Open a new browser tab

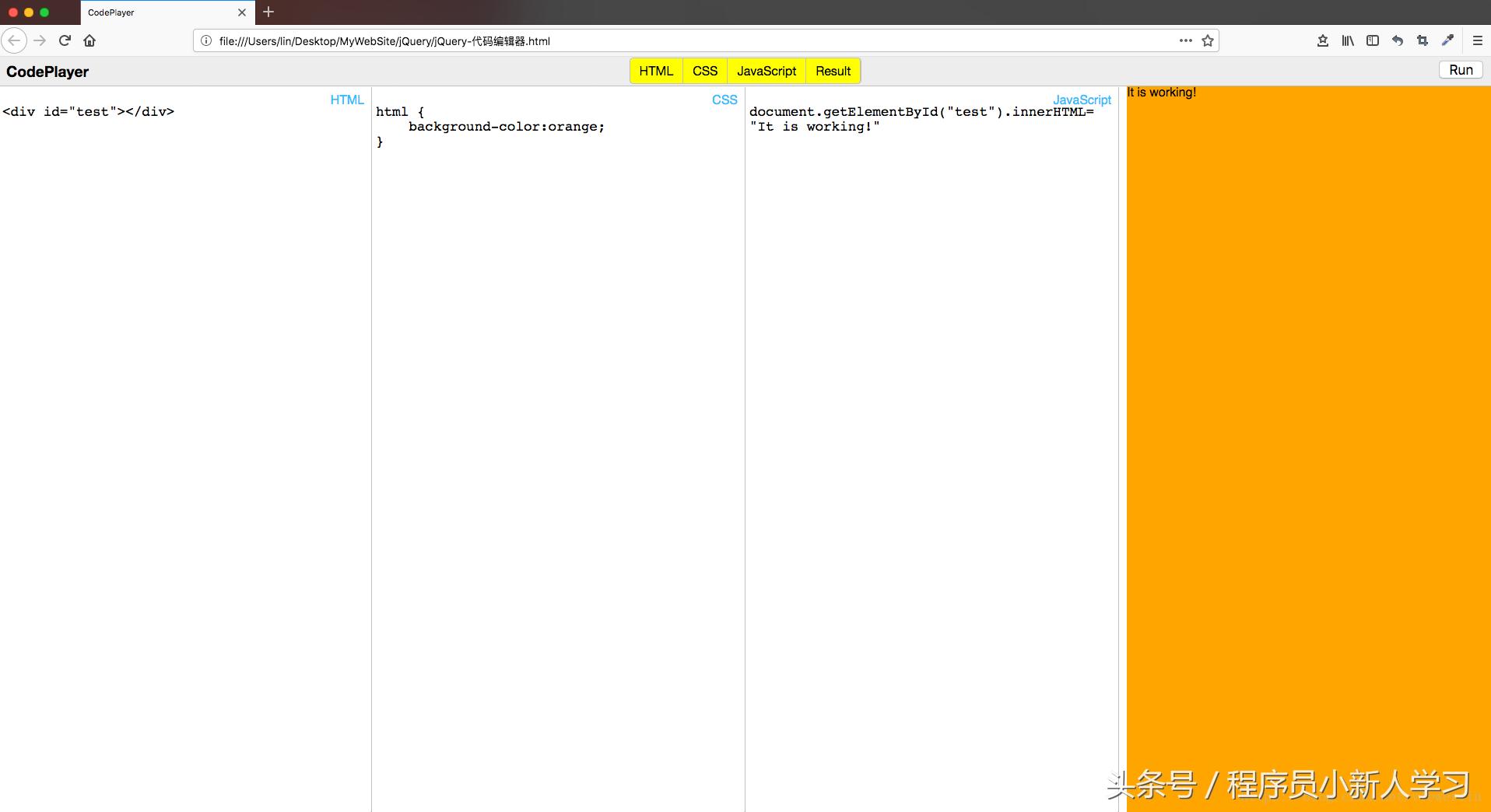(268, 12)
